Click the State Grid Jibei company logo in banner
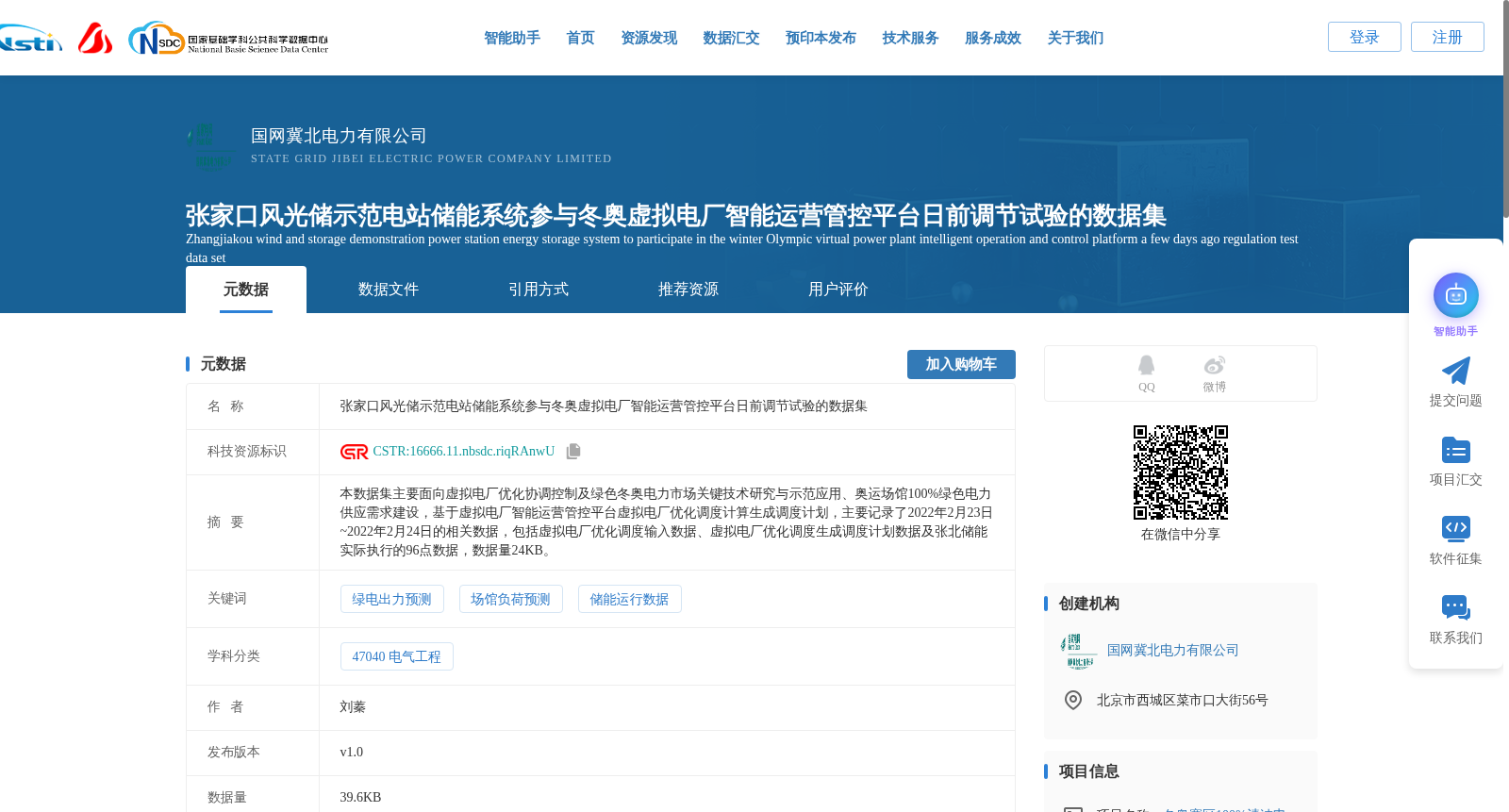Screen dimensions: 1509x812 click(211, 145)
